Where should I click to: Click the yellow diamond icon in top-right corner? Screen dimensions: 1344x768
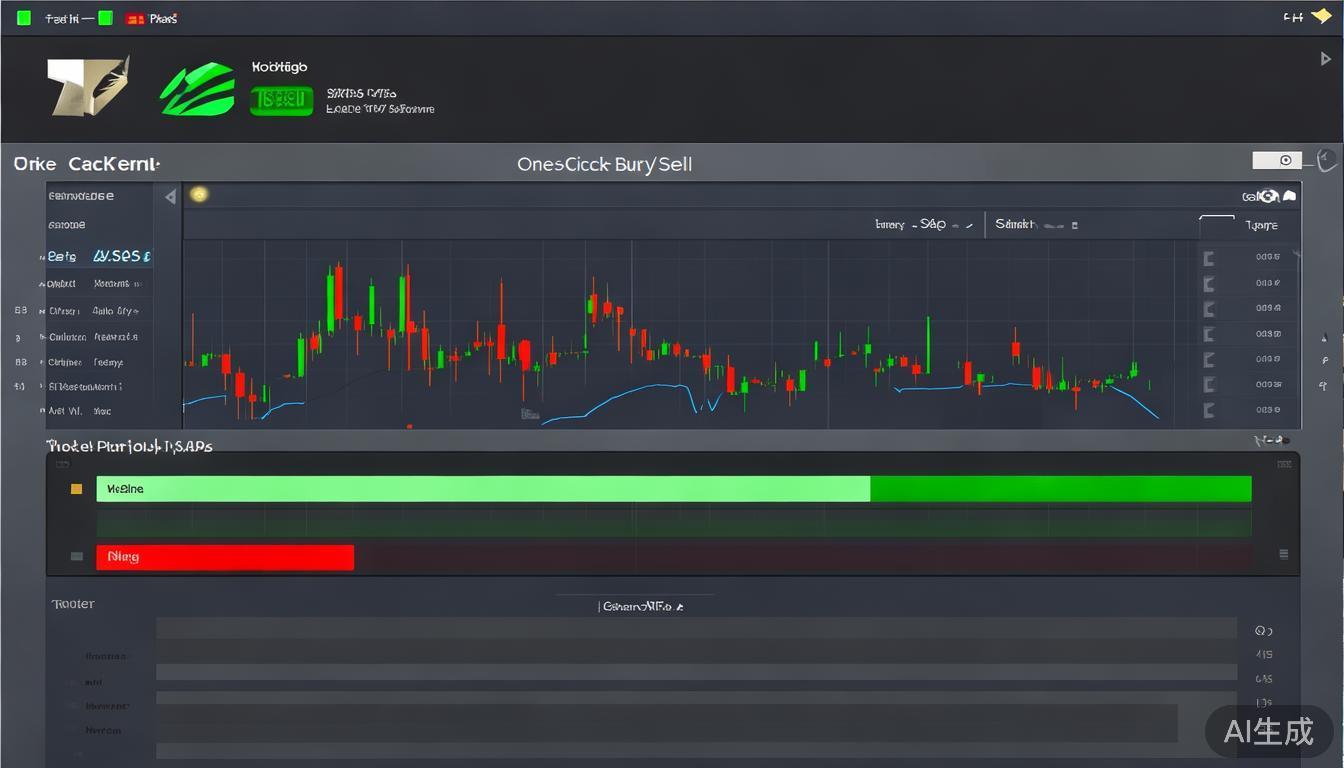(x=1320, y=16)
